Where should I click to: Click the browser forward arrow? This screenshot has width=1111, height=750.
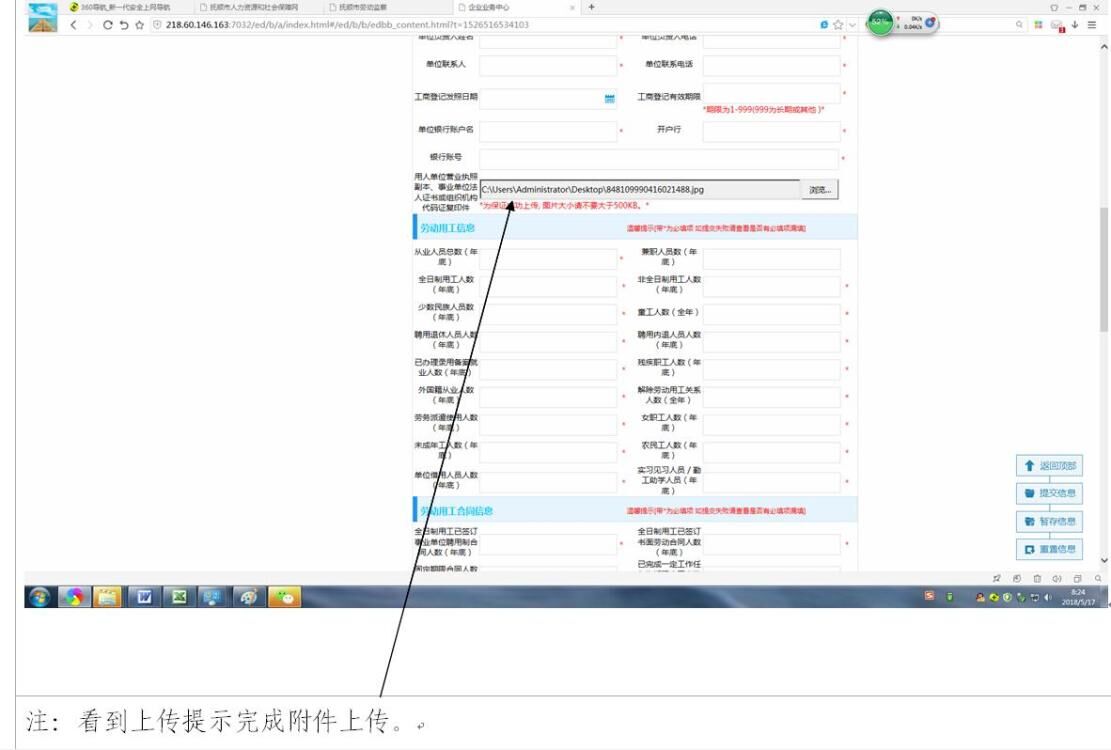89,25
